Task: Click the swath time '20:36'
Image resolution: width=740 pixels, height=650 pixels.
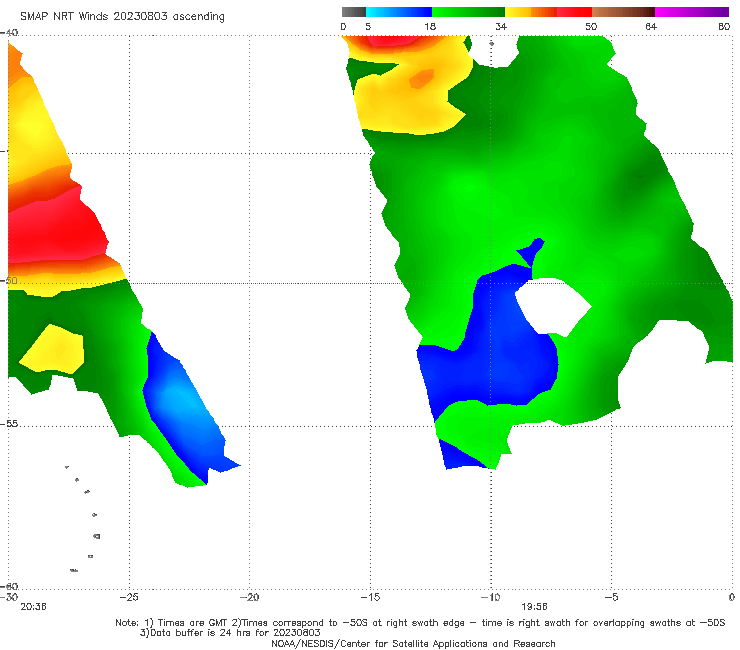Action: (33, 607)
